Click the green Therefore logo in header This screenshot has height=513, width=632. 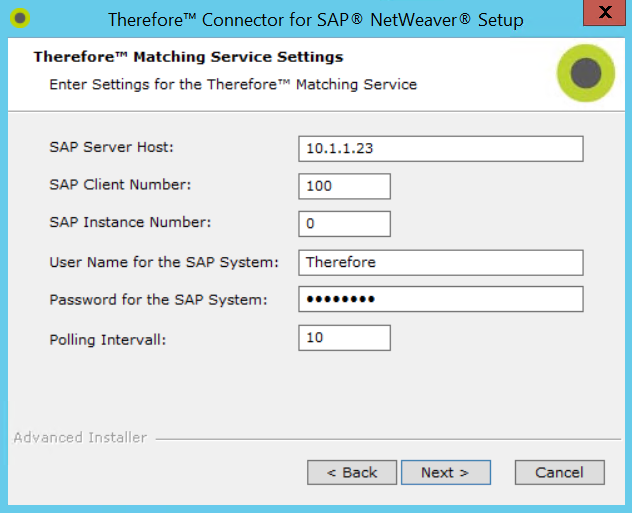585,74
